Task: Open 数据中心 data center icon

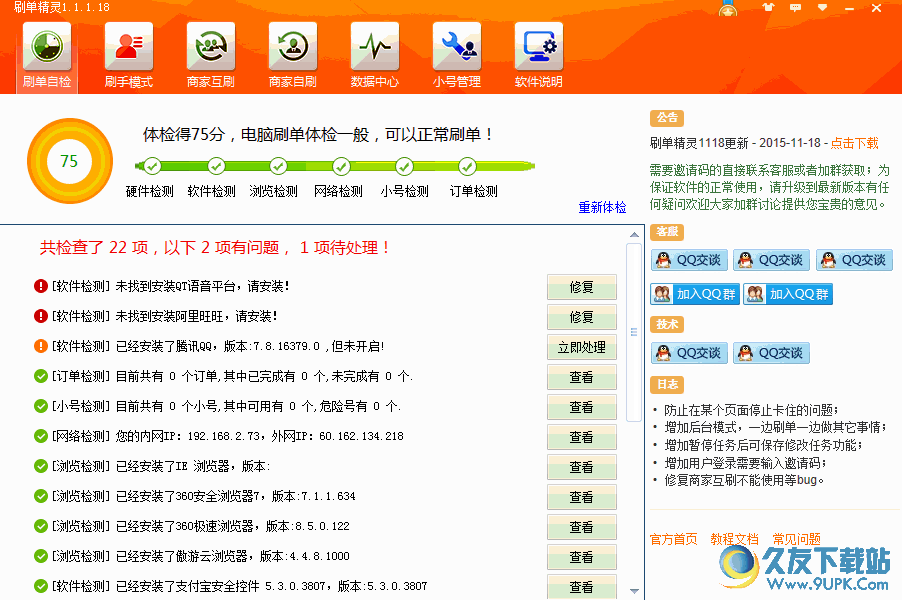Action: click(x=374, y=47)
